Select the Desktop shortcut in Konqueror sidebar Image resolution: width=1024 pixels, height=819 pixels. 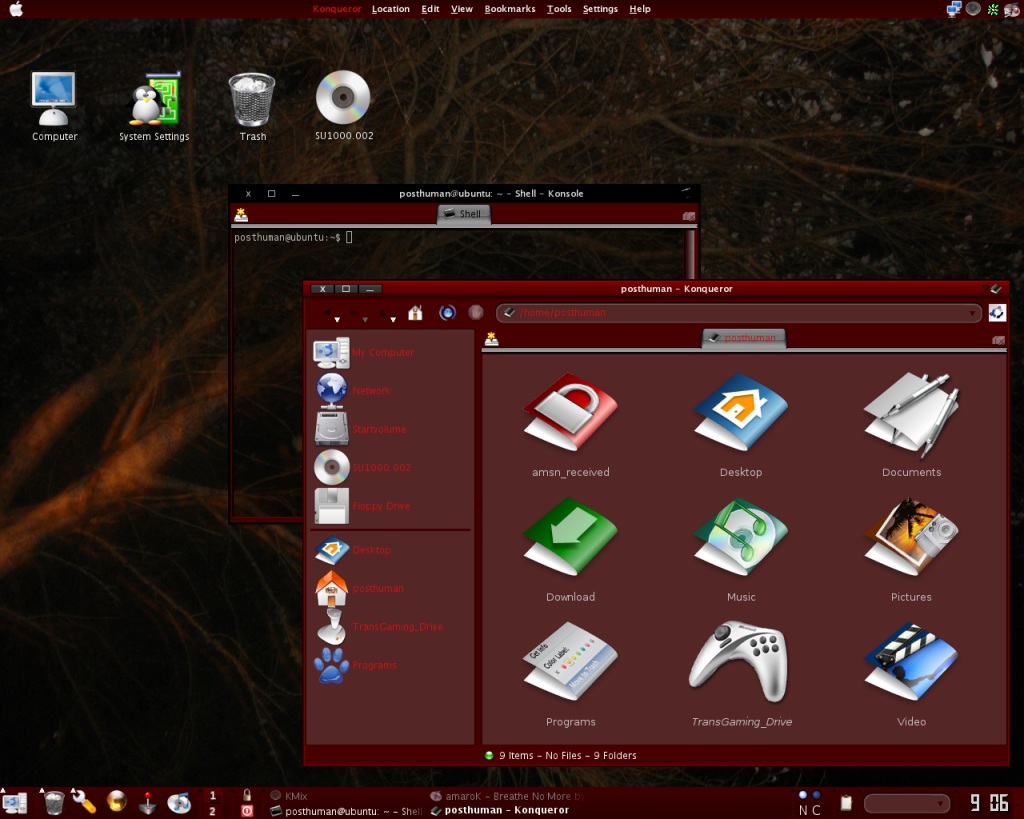pyautogui.click(x=353, y=550)
